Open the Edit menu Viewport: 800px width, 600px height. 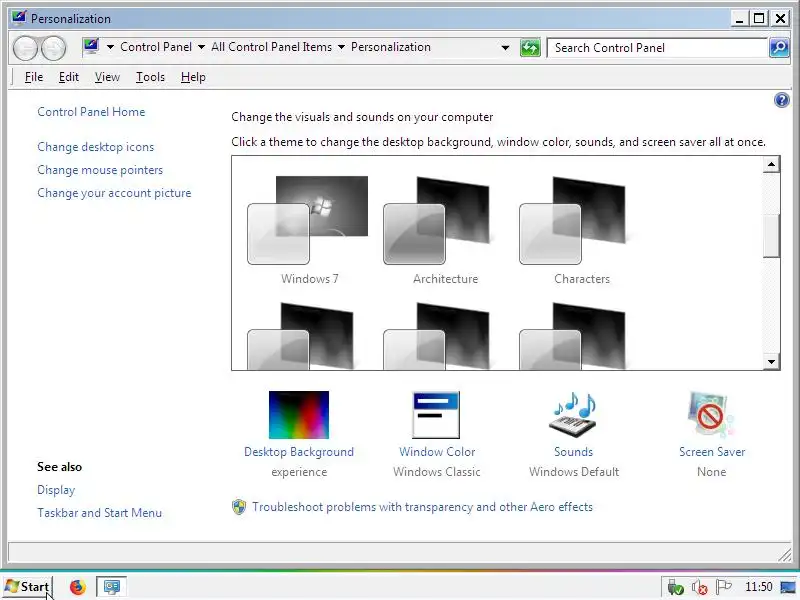point(68,77)
